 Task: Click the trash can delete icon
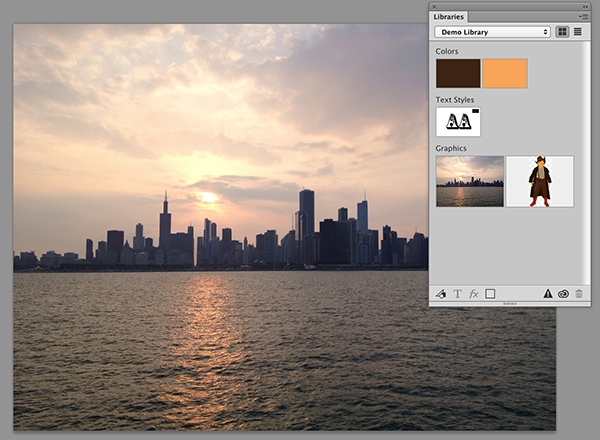click(579, 294)
